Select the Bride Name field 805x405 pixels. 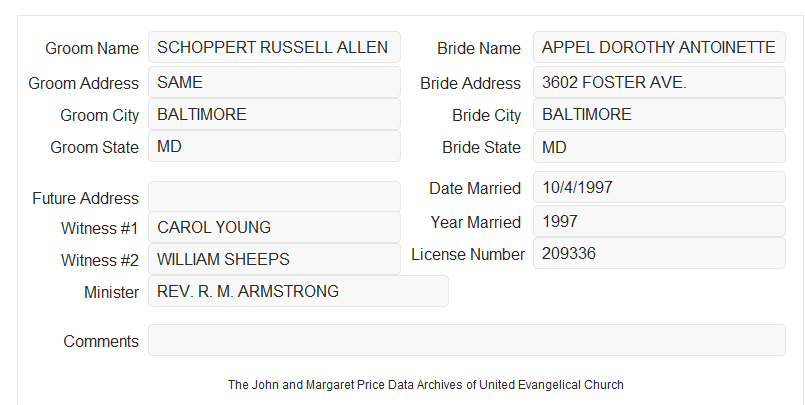click(659, 47)
